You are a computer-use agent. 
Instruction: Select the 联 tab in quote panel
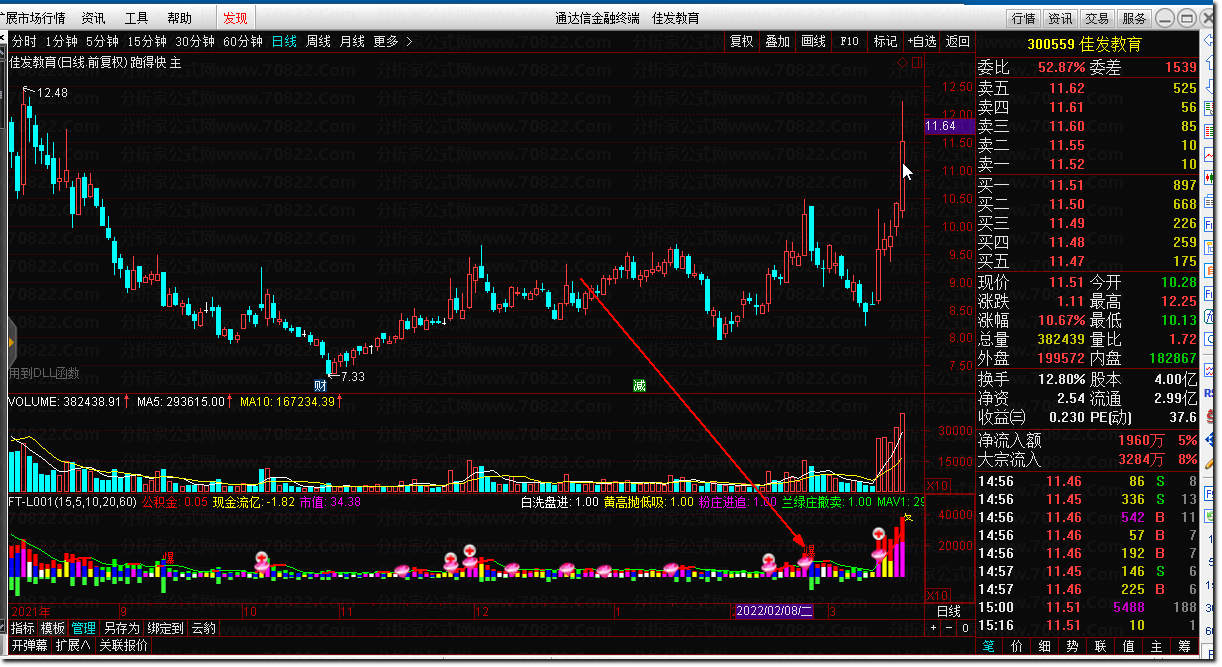pyautogui.click(x=1101, y=646)
